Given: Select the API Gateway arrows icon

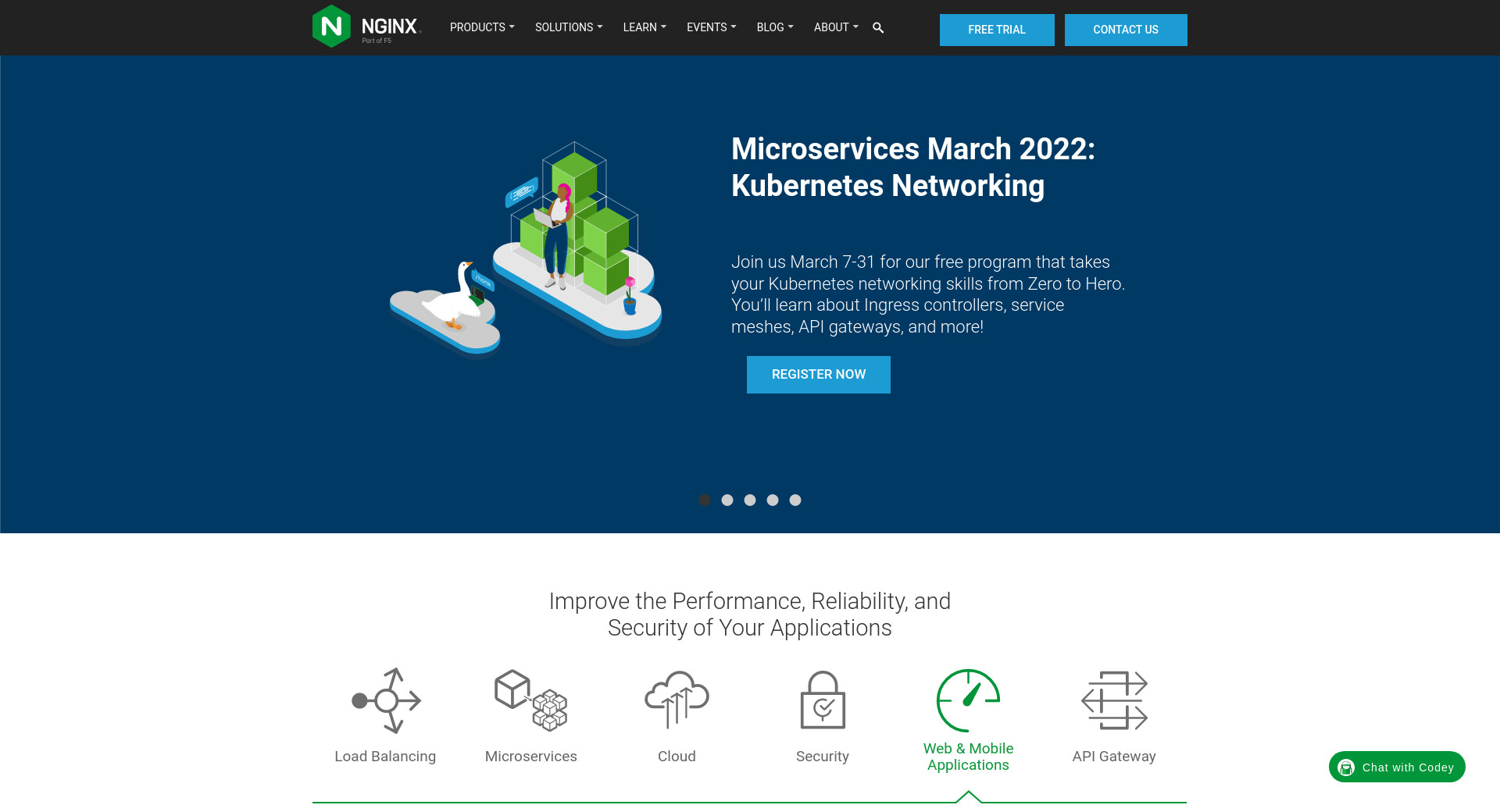Looking at the screenshot, I should 1114,700.
